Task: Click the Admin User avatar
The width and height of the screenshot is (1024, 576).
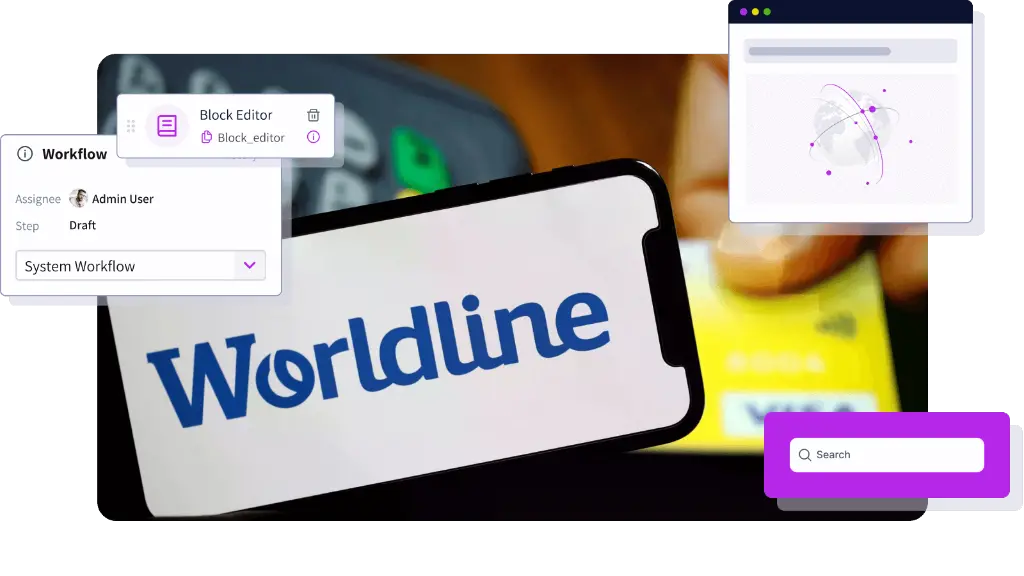Action: (x=79, y=198)
